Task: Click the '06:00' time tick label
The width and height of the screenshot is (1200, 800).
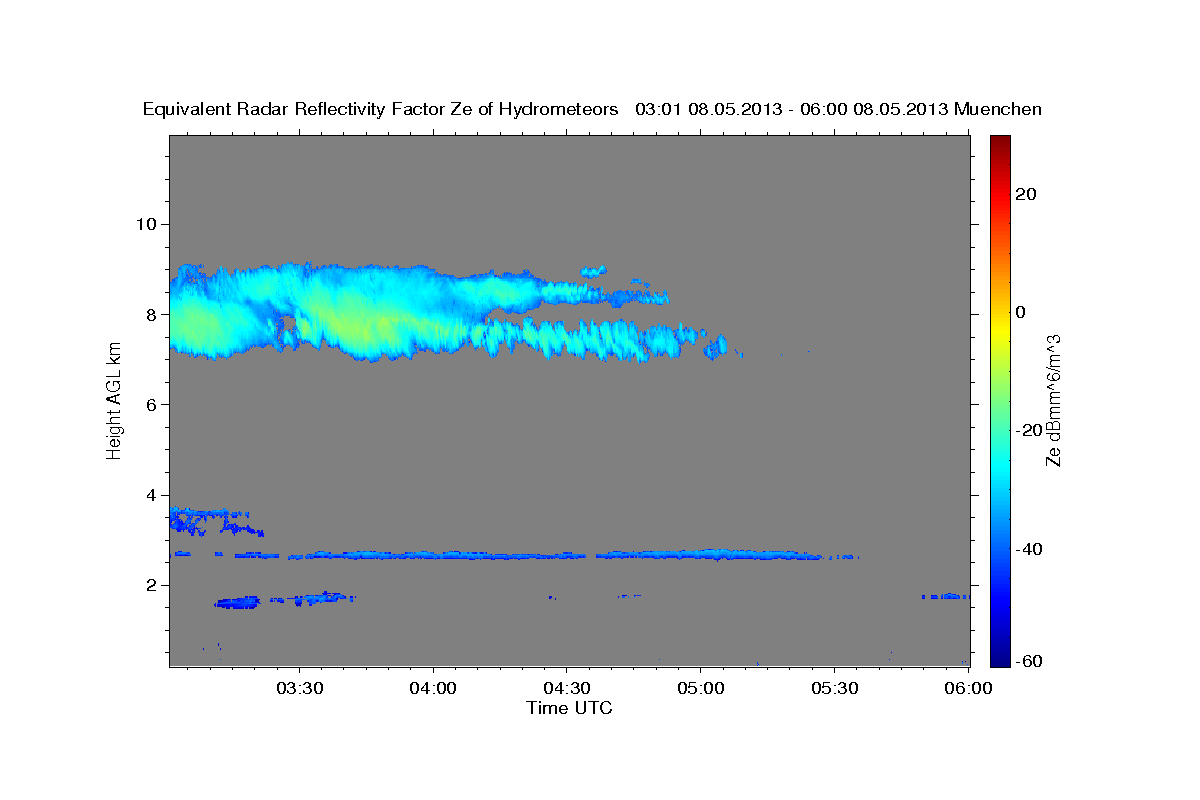Action: [968, 689]
